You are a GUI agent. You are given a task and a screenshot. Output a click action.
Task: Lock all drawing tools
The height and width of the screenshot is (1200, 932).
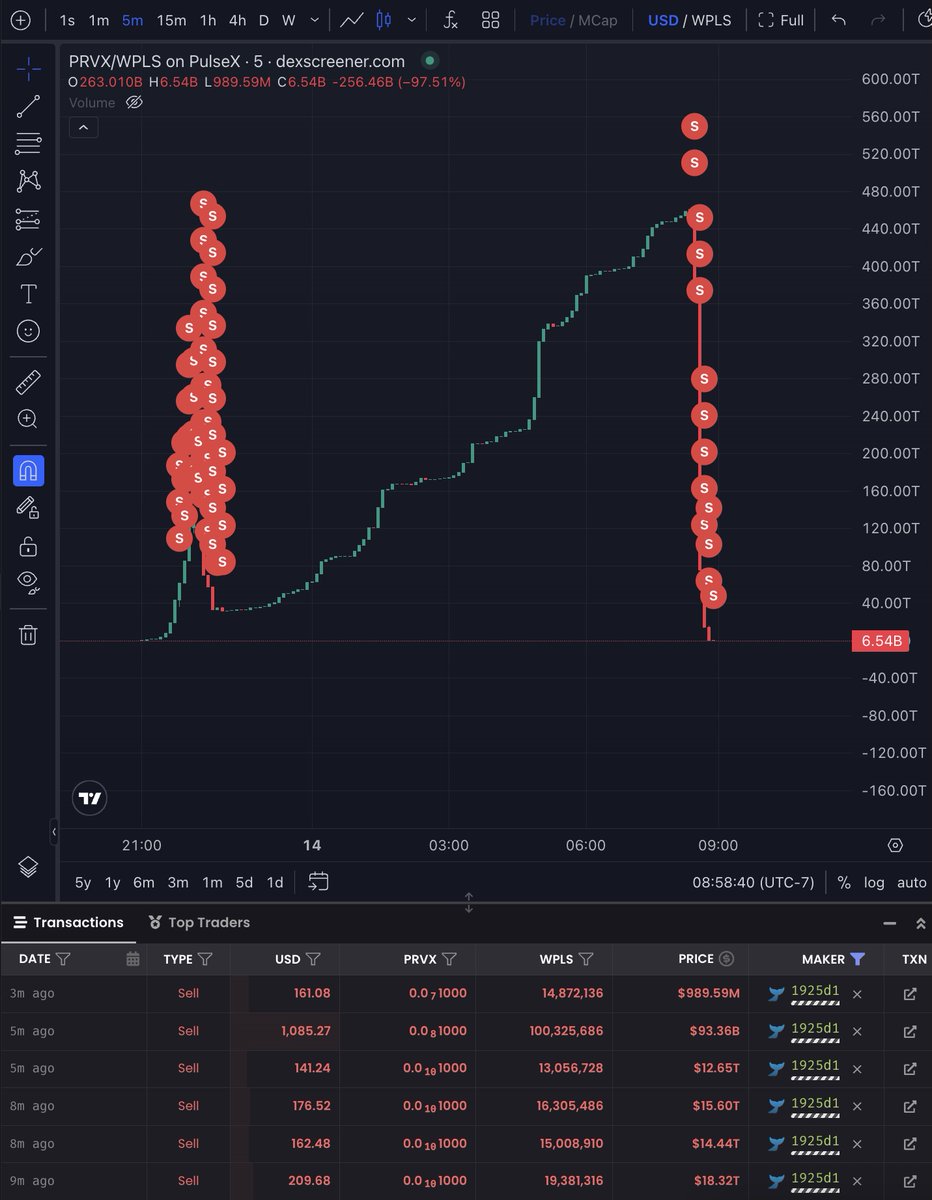point(28,546)
